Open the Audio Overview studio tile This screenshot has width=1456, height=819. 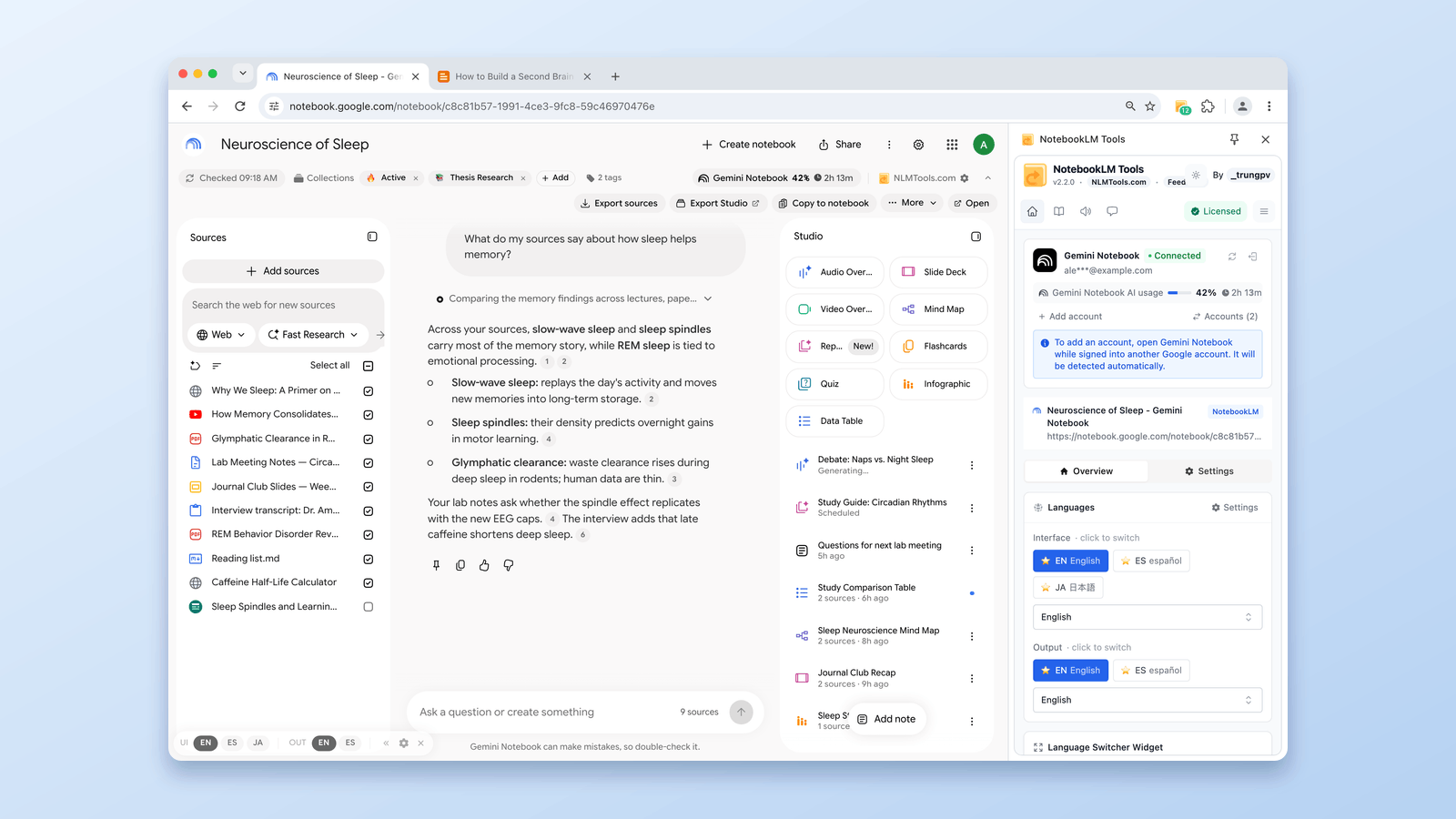pyautogui.click(x=834, y=272)
